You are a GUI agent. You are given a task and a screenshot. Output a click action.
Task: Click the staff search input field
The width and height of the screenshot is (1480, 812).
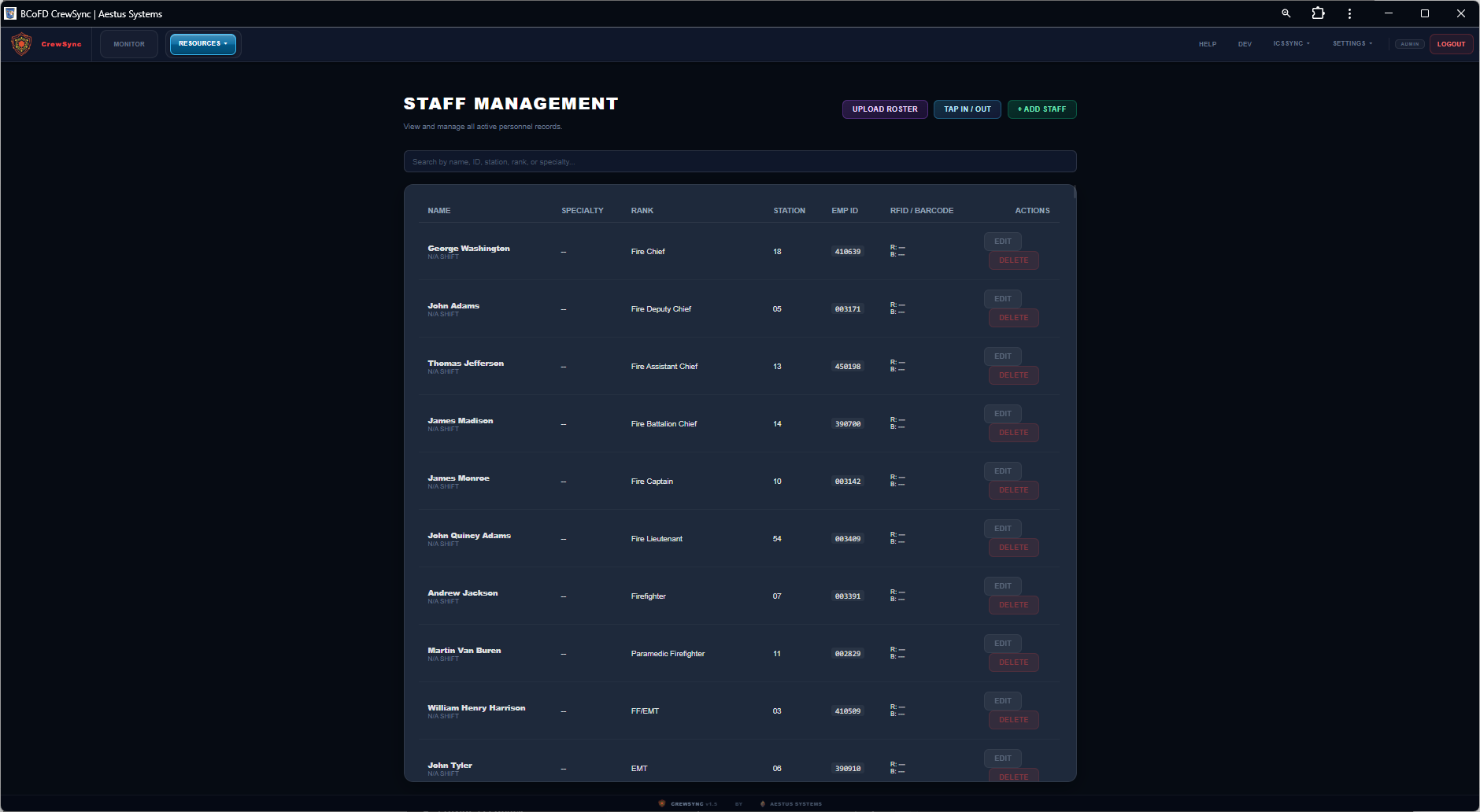(739, 161)
